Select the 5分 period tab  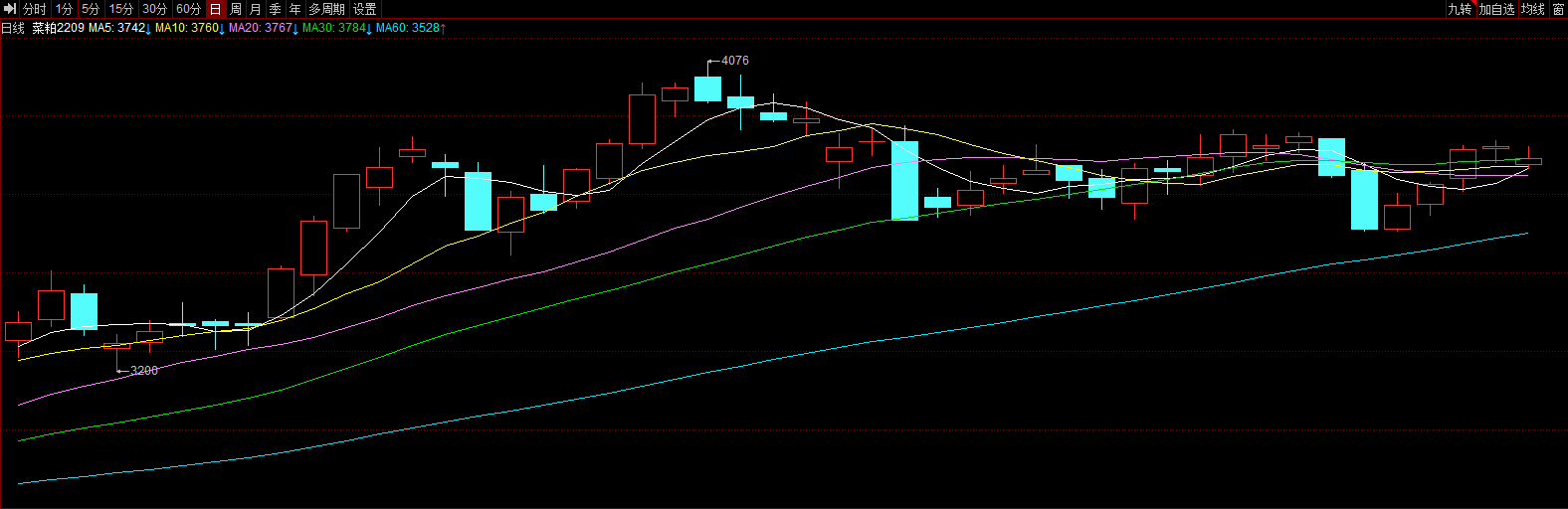point(91,9)
